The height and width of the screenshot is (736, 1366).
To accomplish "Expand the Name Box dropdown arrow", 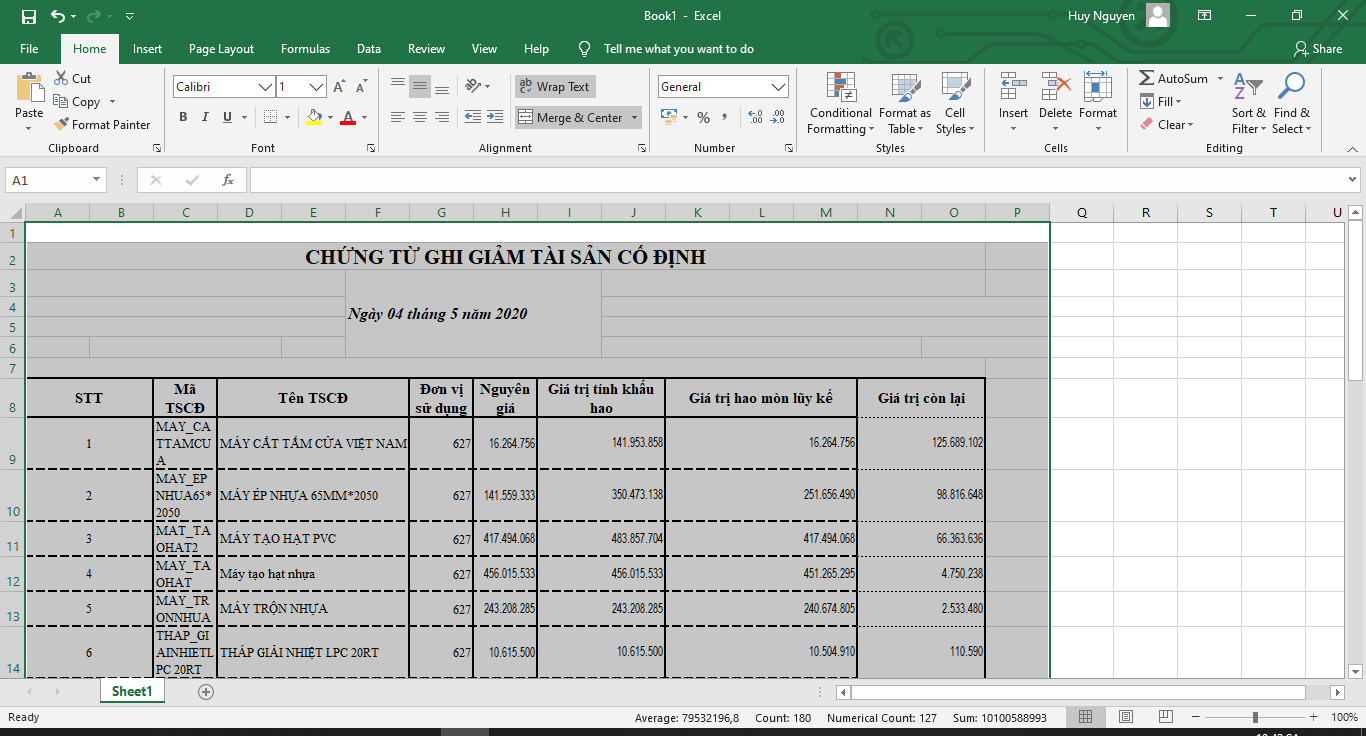I will click(97, 180).
